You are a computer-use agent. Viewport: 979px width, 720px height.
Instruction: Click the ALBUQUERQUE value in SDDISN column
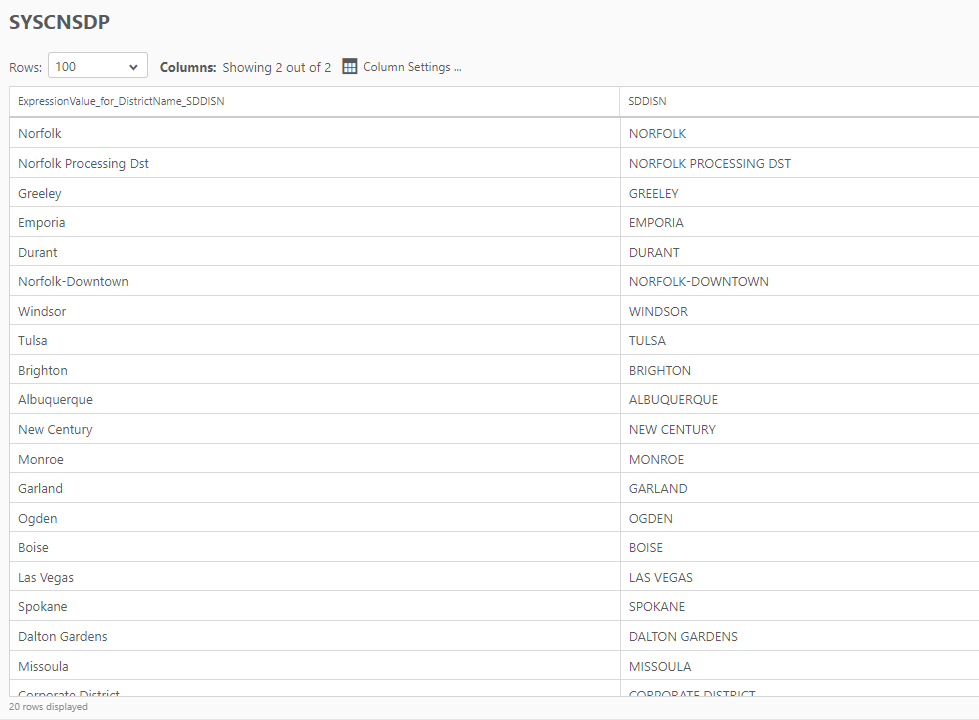pos(674,399)
